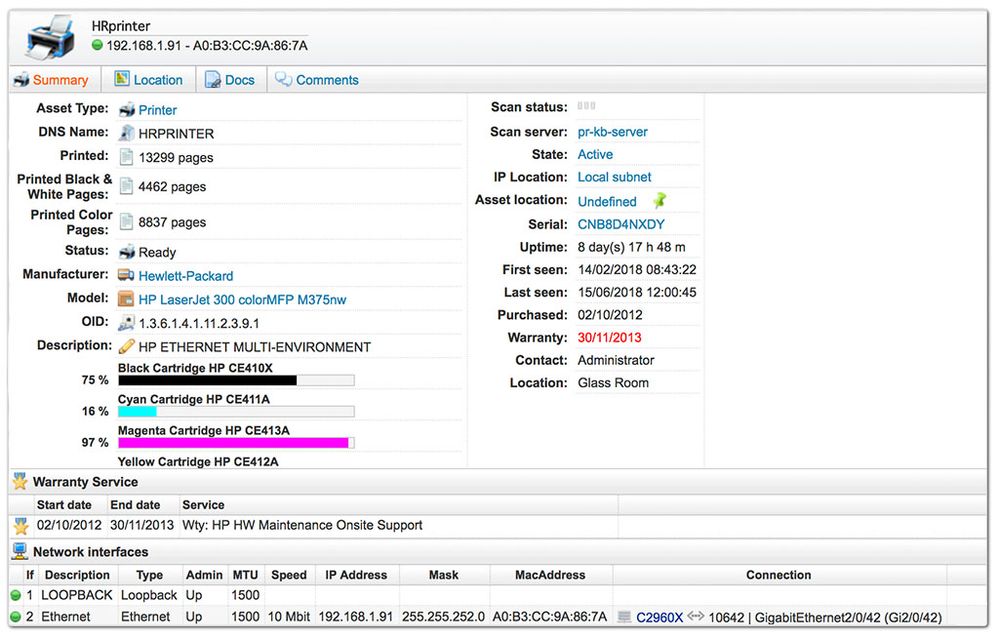Image resolution: width=999 pixels, height=637 pixels.
Task: Click the Black Cartridge level bar
Action: point(236,380)
